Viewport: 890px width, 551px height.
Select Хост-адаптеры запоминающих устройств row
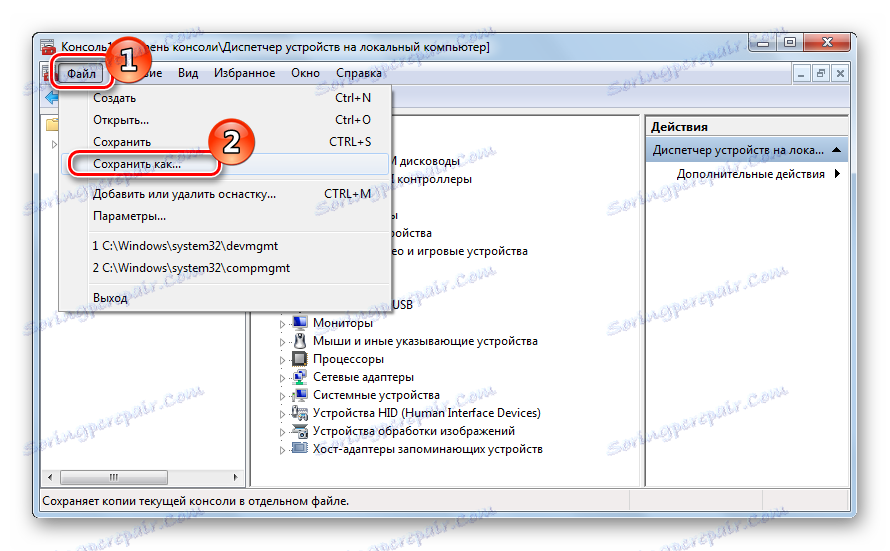(x=427, y=449)
